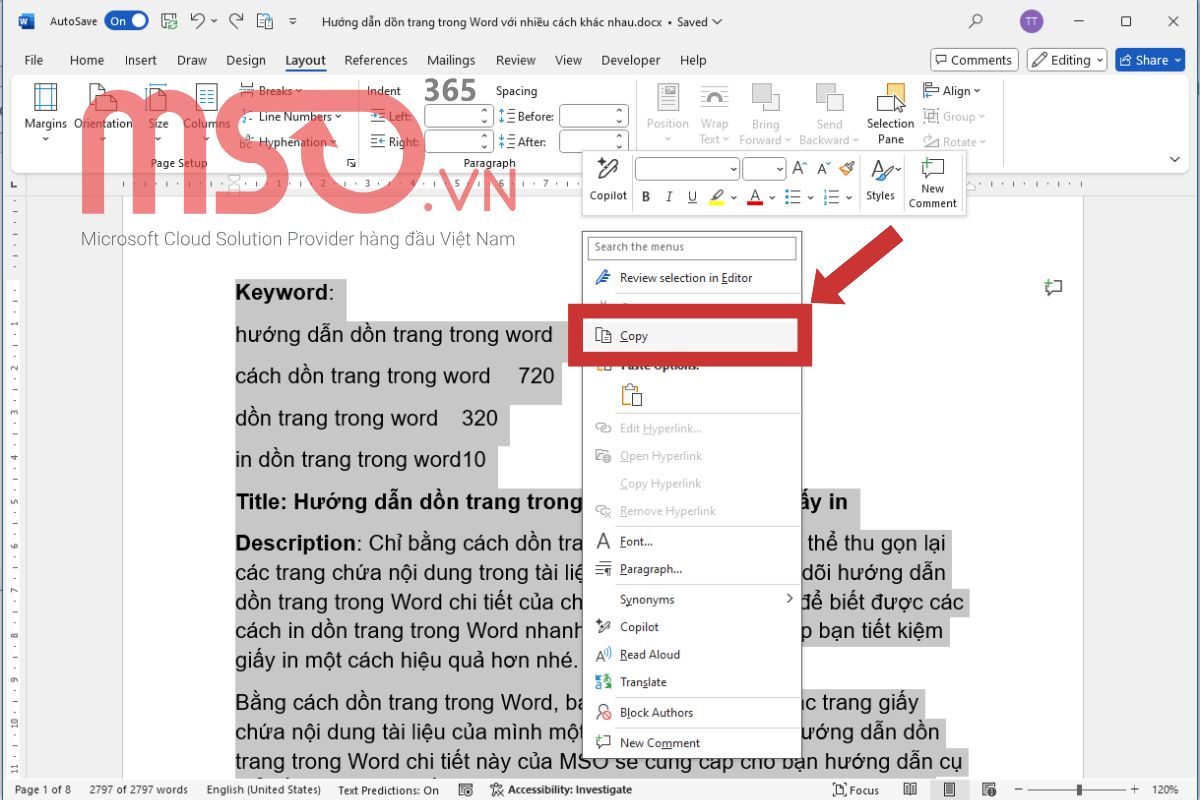The height and width of the screenshot is (800, 1200).
Task: Click the Copilot icon in mini toolbar
Action: pos(608,181)
